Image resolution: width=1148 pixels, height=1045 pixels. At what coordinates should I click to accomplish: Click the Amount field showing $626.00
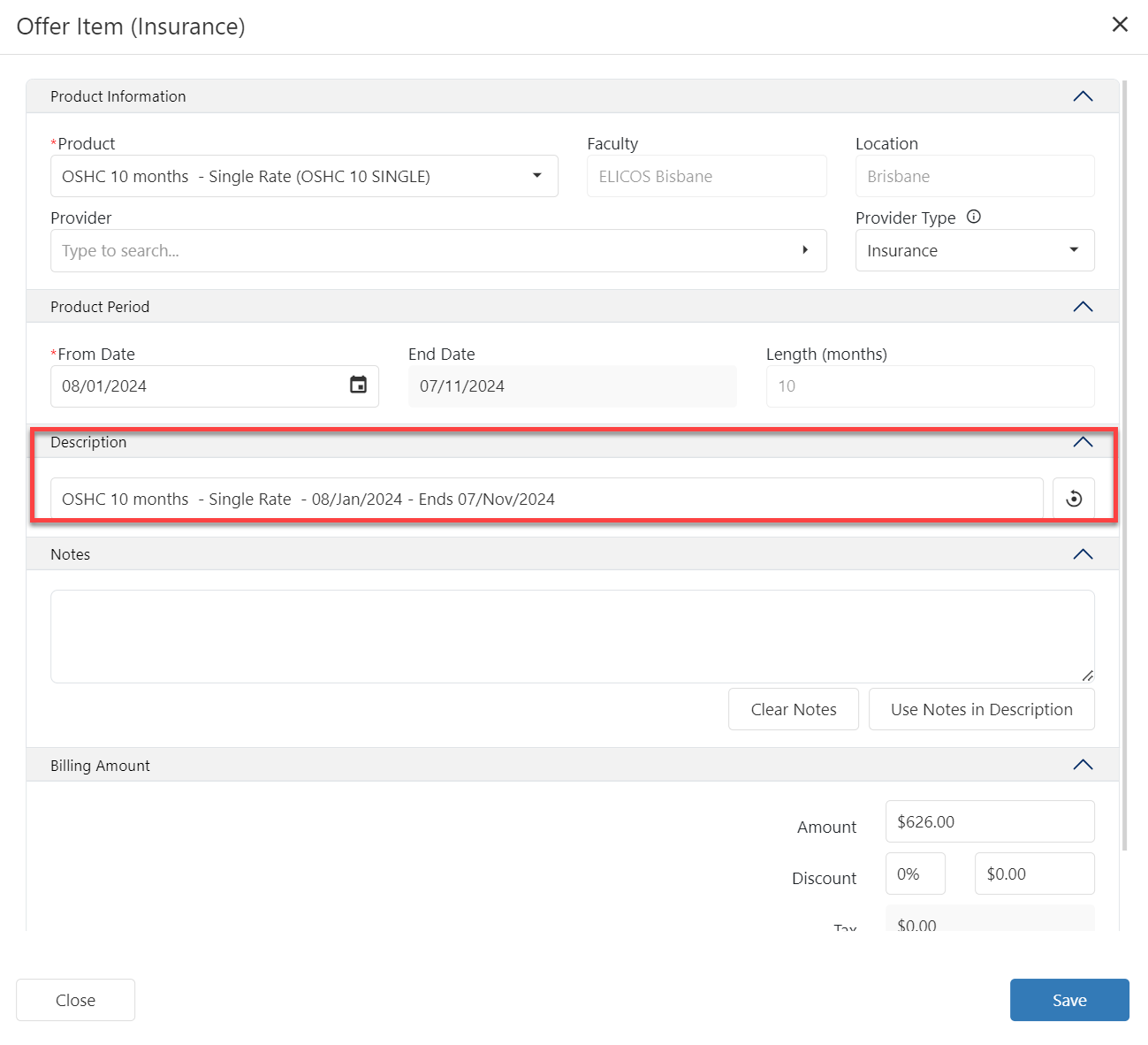click(x=989, y=821)
